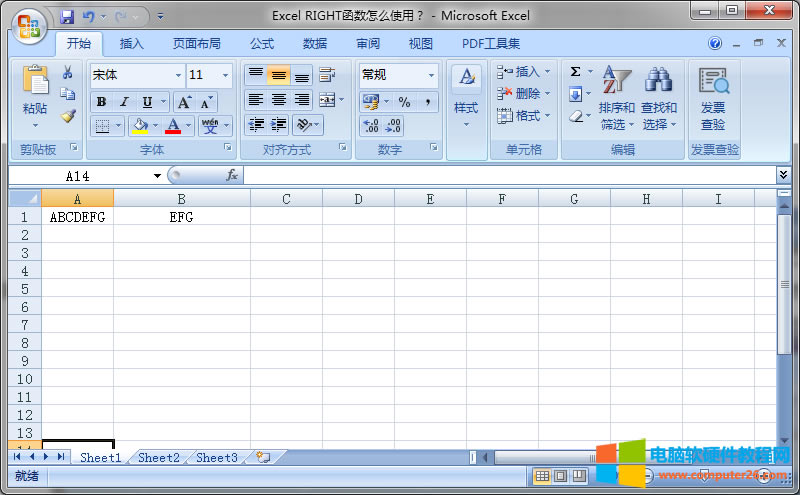The height and width of the screenshot is (495, 800).
Task: Open number format dropdown 常规
Action: click(x=431, y=75)
